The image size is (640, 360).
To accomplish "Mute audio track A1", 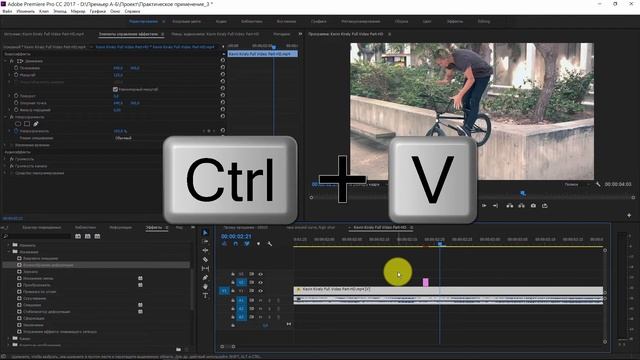I will 260,300.
